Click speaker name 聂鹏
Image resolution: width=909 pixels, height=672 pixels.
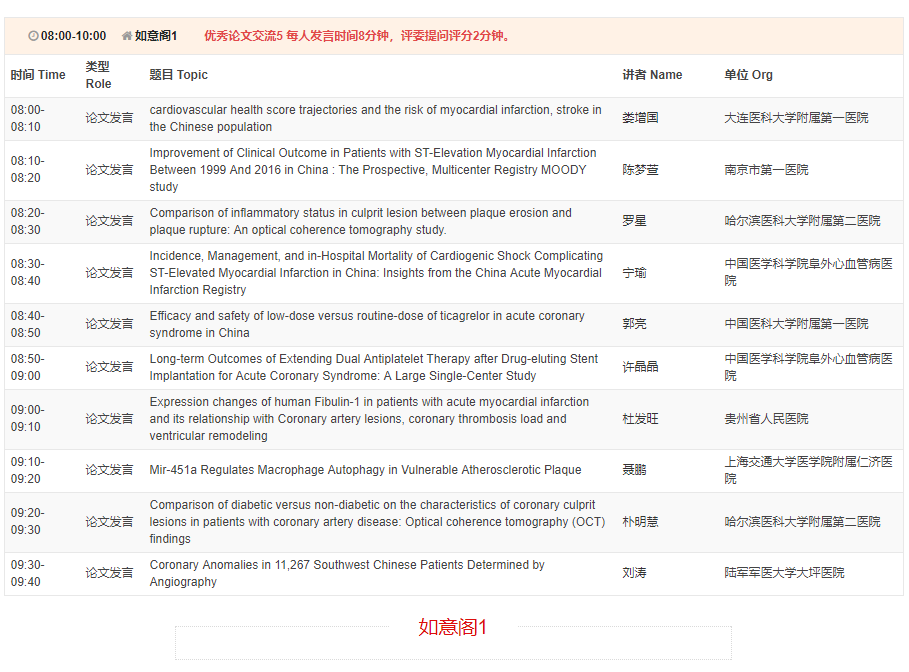pos(634,470)
